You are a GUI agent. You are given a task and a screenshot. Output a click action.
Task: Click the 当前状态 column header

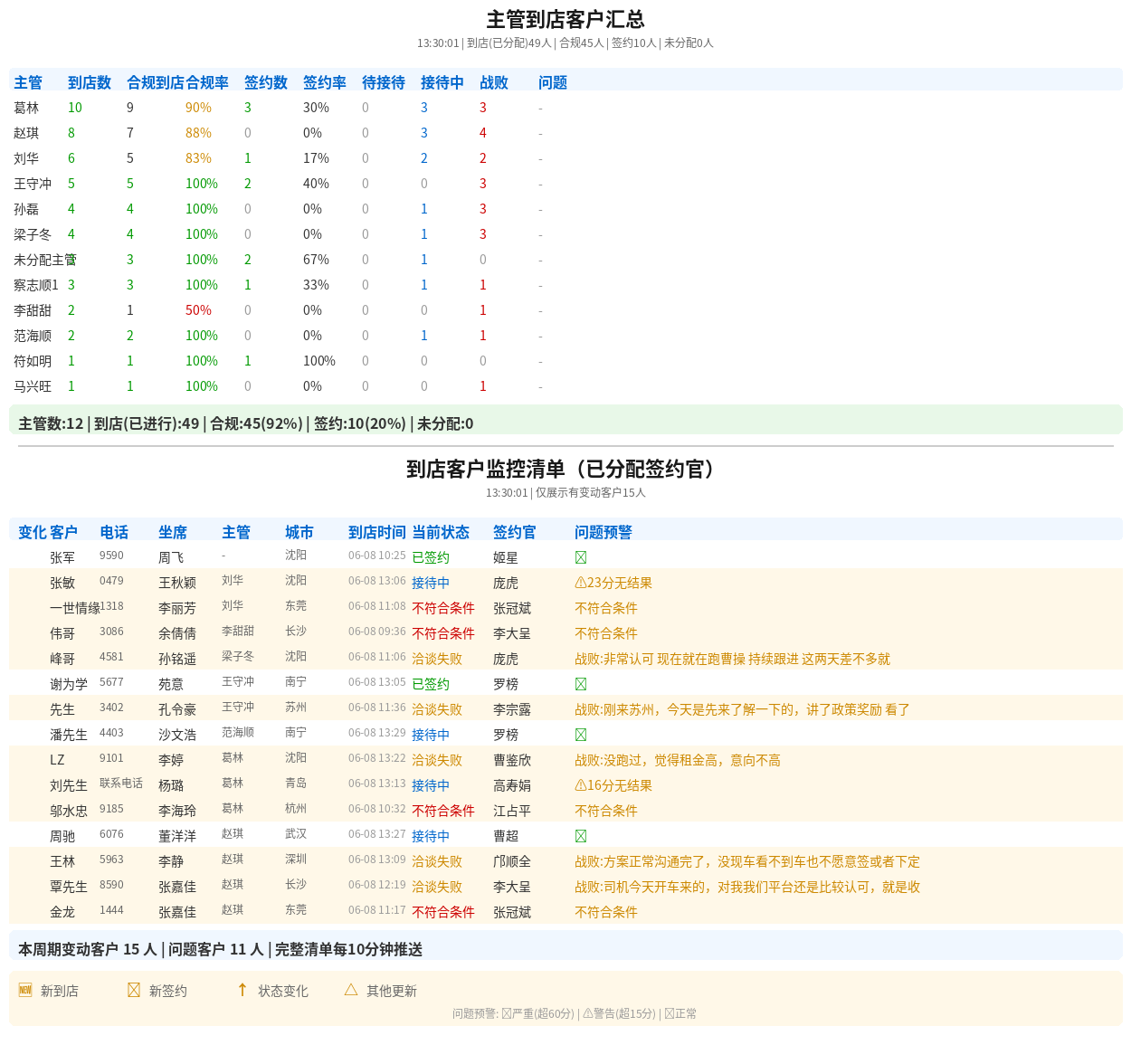point(441,532)
